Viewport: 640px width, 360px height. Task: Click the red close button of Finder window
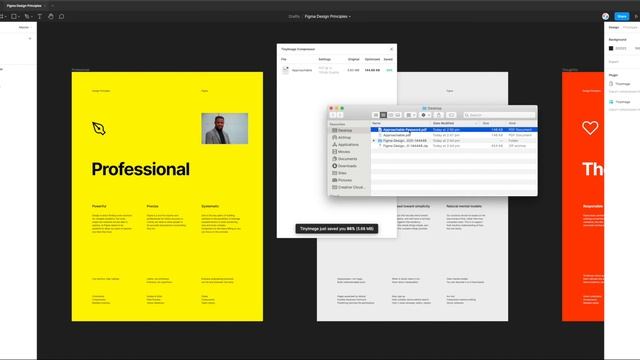point(331,108)
